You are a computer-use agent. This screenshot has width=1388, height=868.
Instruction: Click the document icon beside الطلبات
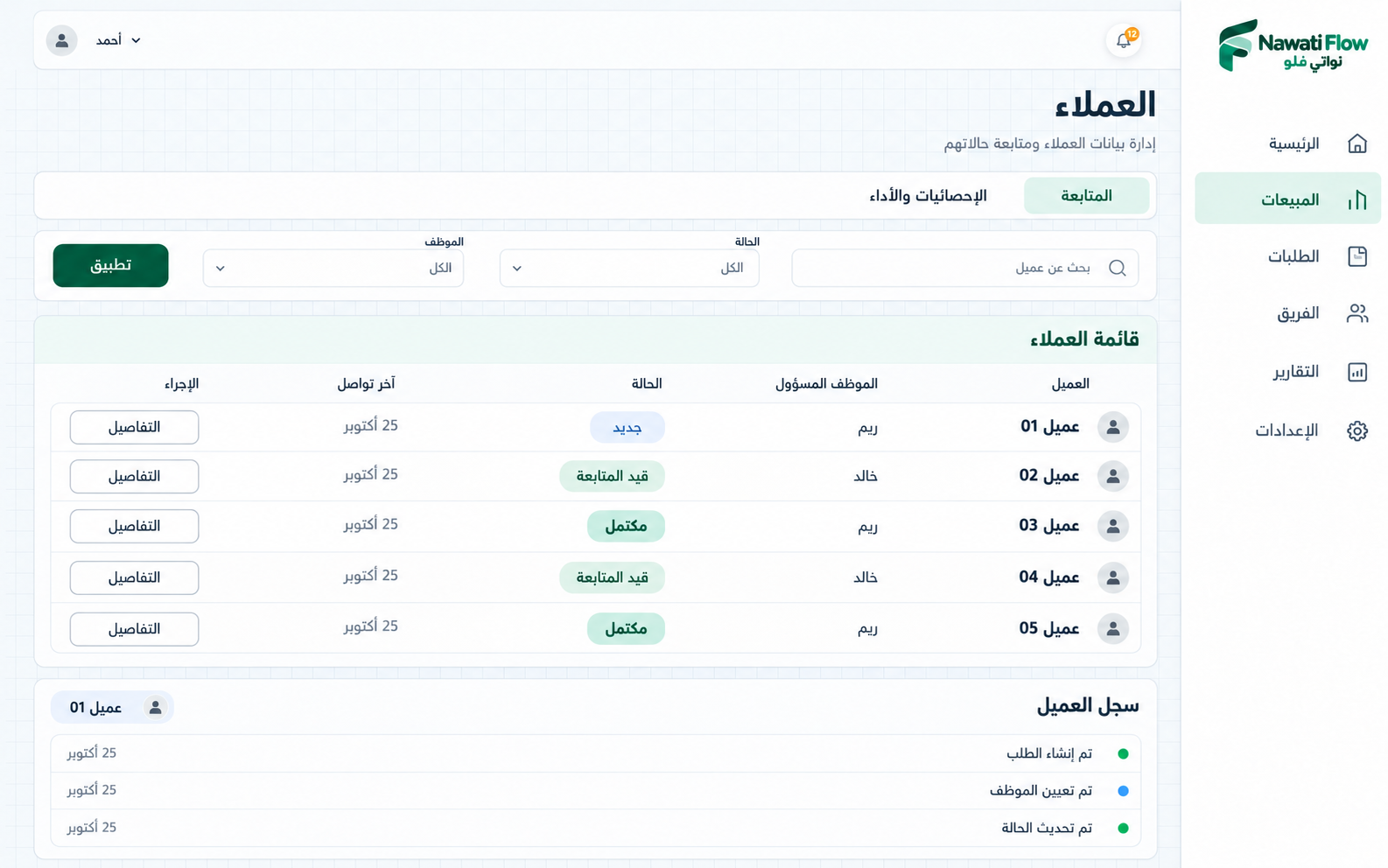[x=1357, y=256]
